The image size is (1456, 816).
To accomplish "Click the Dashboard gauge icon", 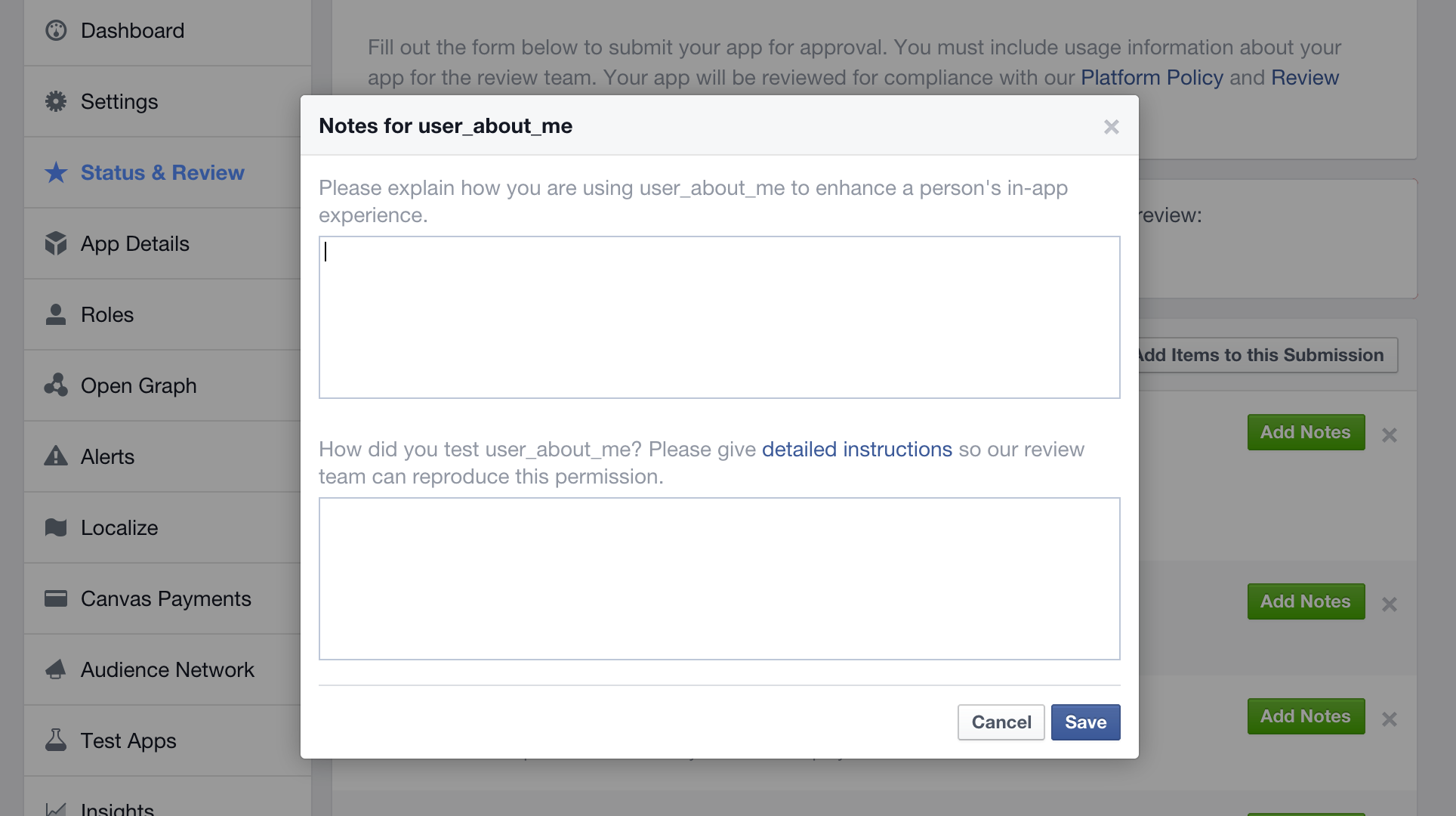I will [56, 30].
